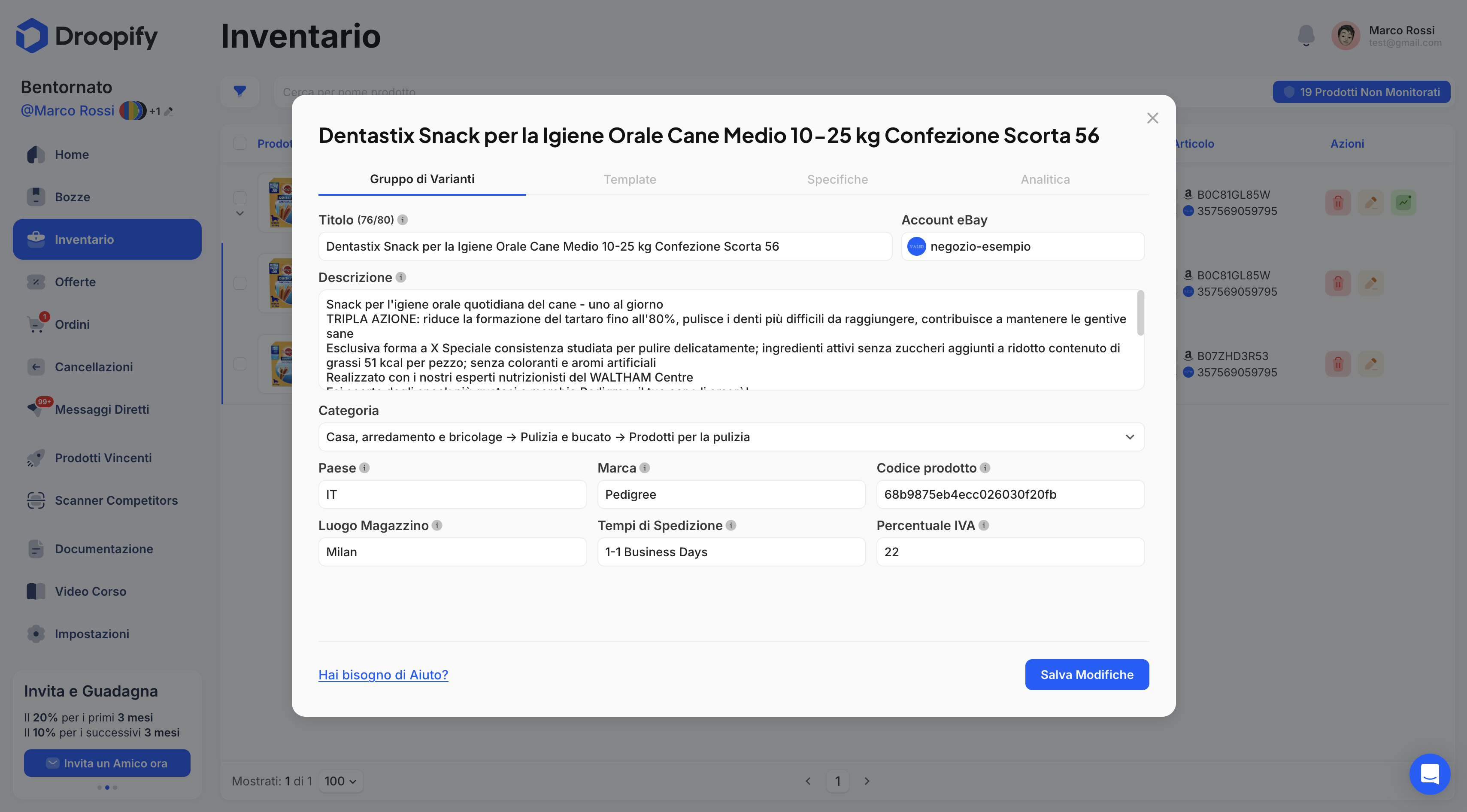Click the Titolo info icon
The image size is (1467, 812).
[x=403, y=220]
